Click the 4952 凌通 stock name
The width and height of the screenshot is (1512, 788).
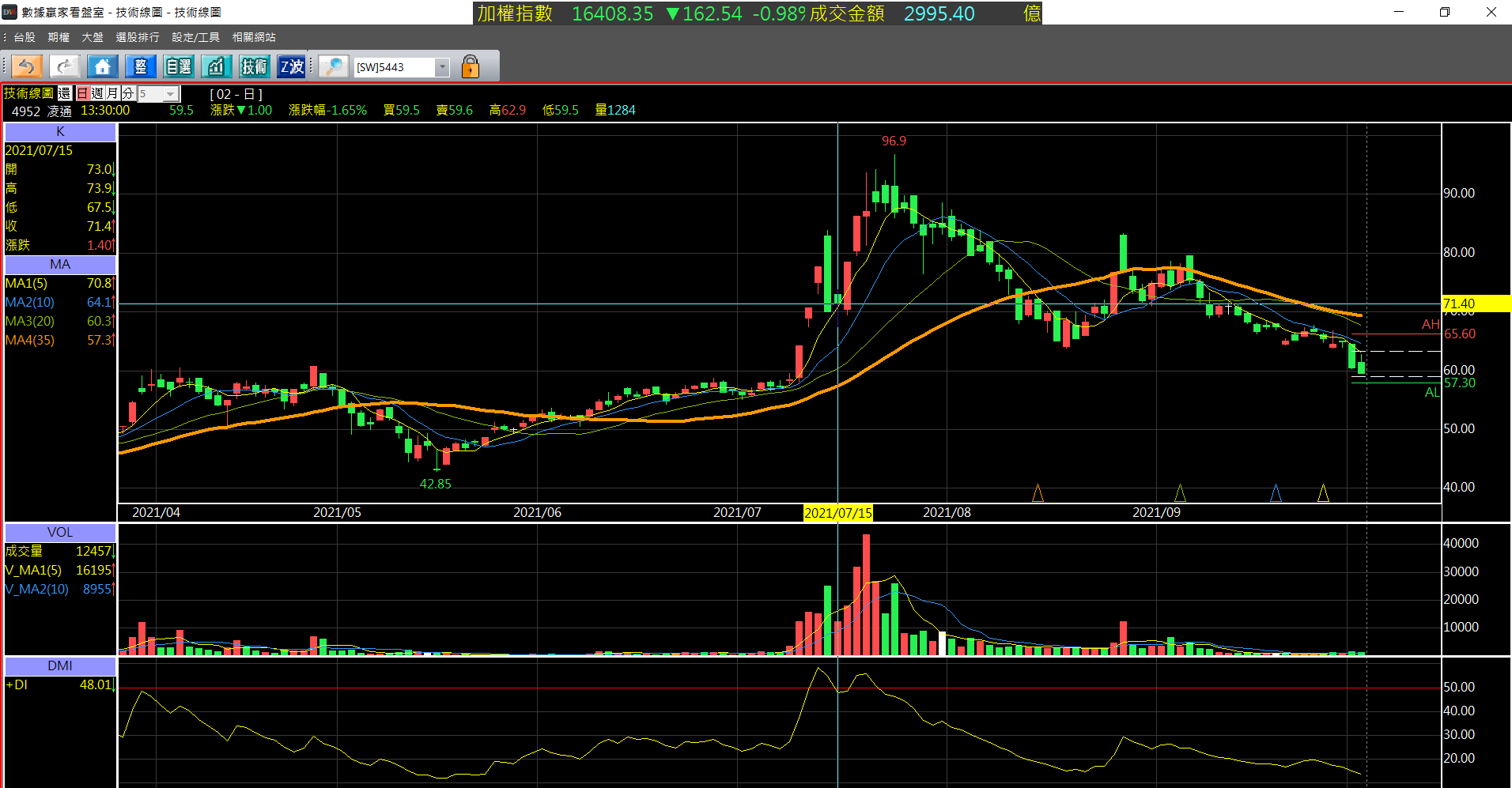(x=42, y=111)
